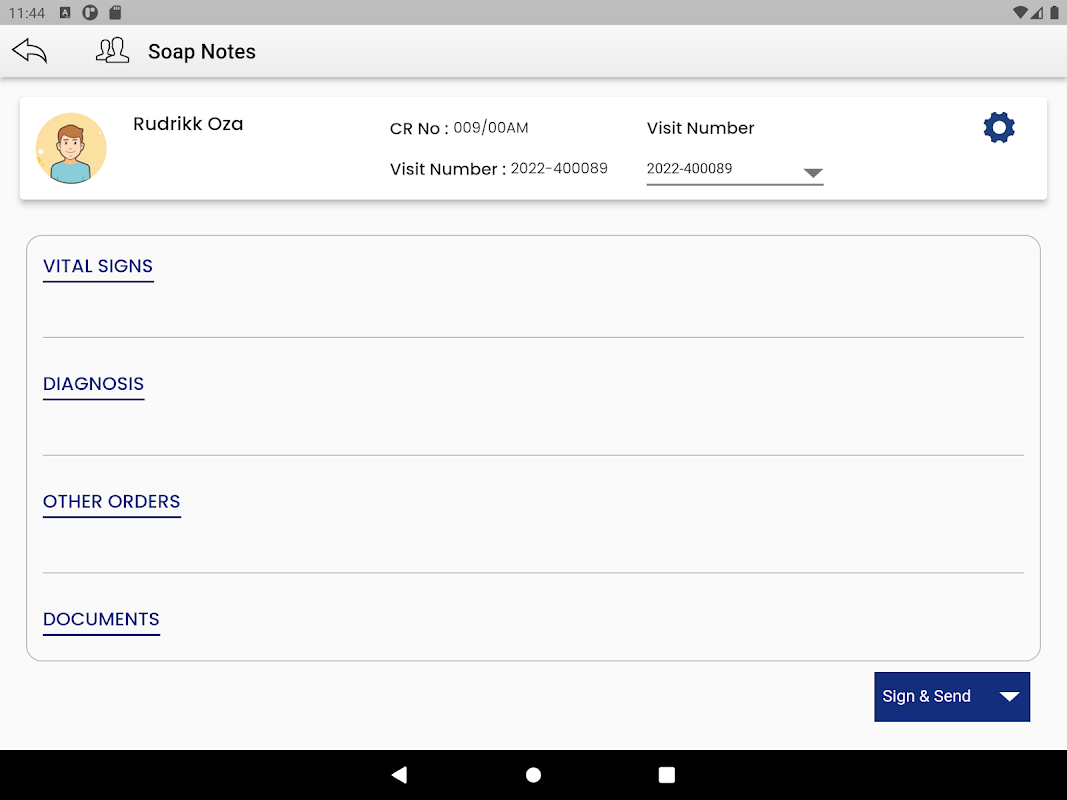Viewport: 1067px width, 800px height.
Task: Click the patients group icon
Action: pyautogui.click(x=112, y=51)
